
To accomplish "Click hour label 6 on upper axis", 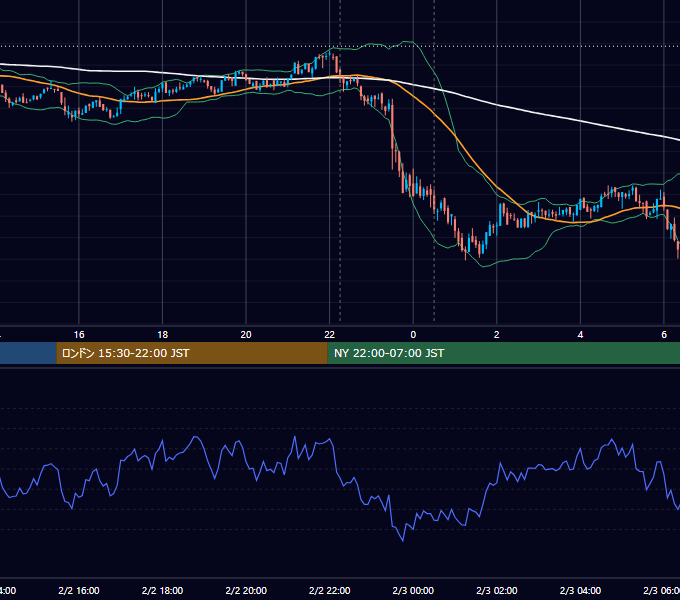I will pos(664,335).
